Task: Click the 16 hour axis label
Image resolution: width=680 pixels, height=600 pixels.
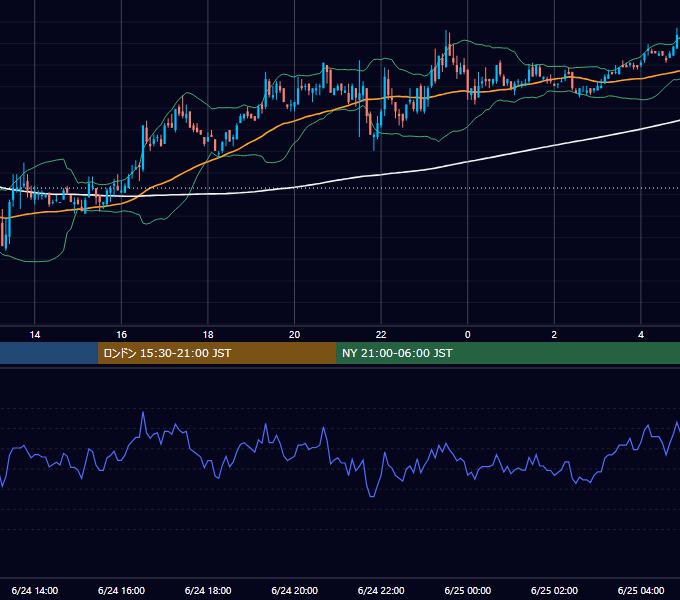Action: 121,335
